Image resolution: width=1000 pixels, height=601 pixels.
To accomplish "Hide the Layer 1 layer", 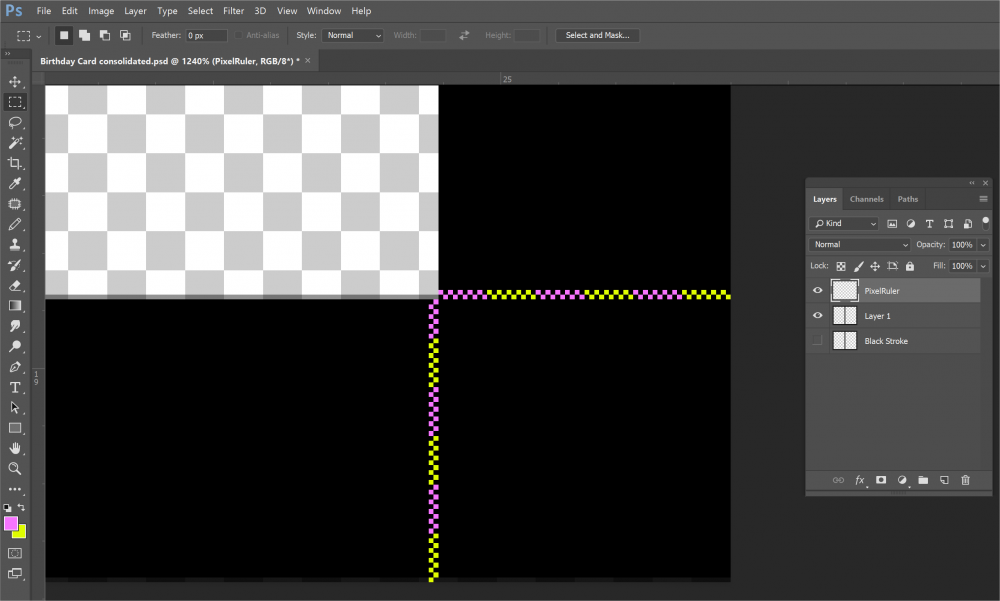I will pos(818,316).
